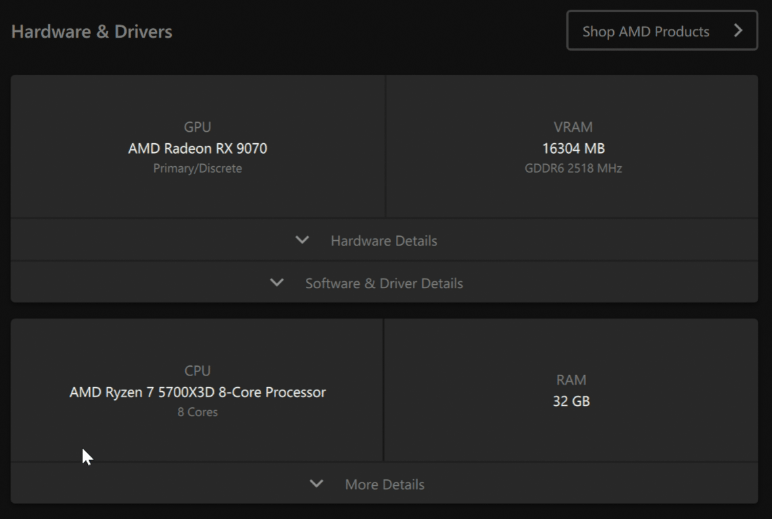Click the 16304 MB VRAM value
The width and height of the screenshot is (772, 519).
[573, 148]
